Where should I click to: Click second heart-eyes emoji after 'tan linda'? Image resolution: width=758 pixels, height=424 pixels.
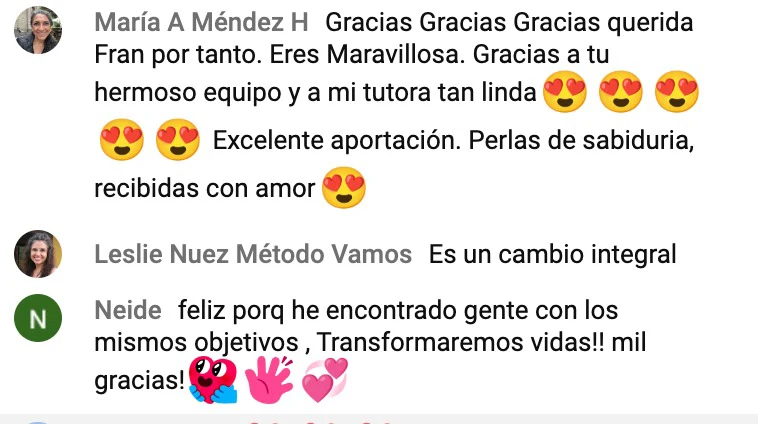click(621, 91)
